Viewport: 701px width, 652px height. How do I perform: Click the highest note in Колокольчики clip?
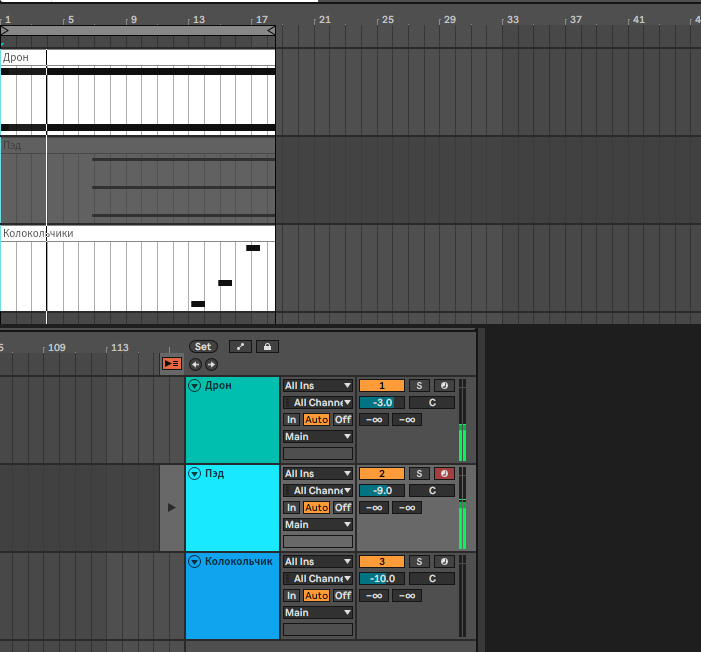pyautogui.click(x=253, y=248)
